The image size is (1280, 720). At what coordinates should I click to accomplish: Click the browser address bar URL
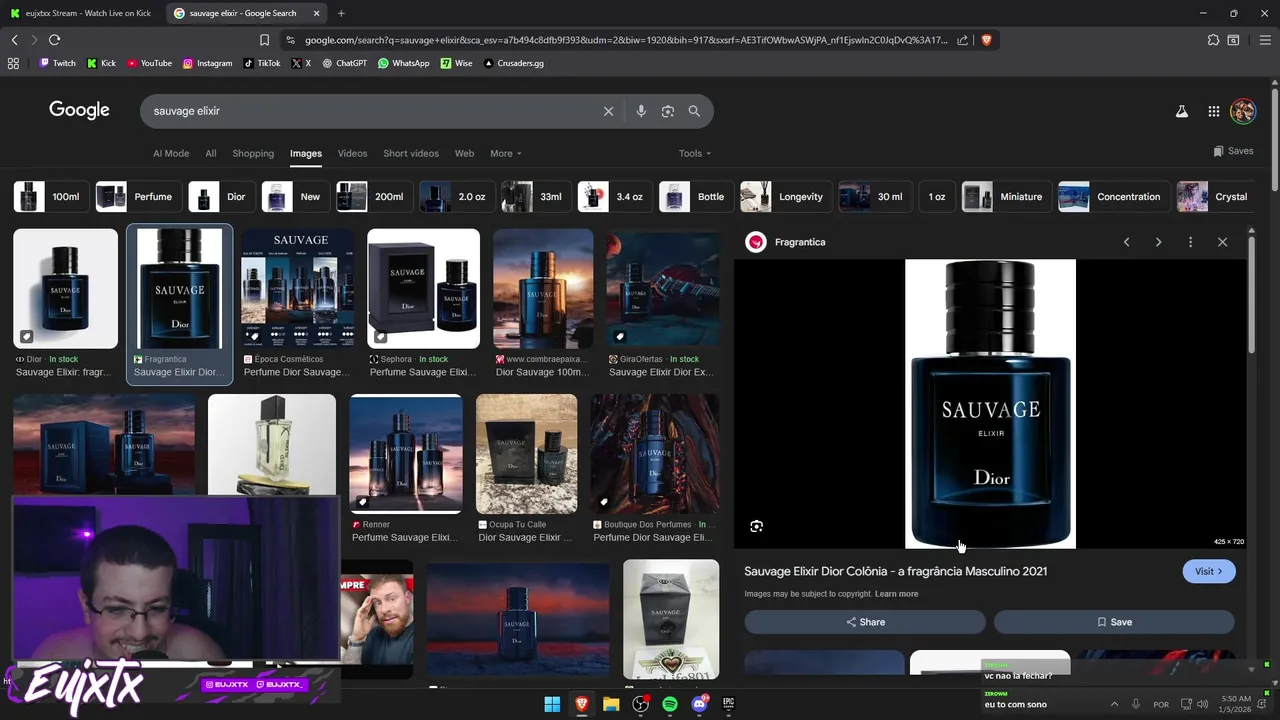pyautogui.click(x=625, y=40)
